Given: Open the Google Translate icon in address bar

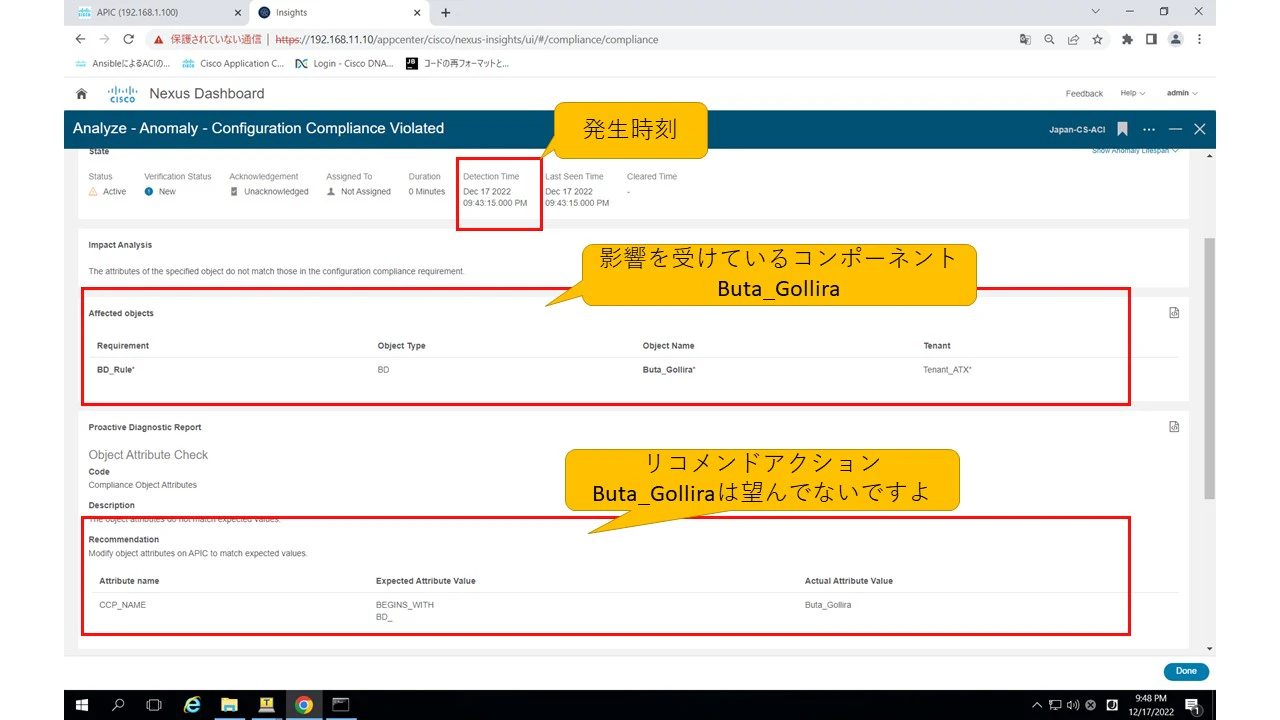Looking at the screenshot, I should (x=1025, y=39).
